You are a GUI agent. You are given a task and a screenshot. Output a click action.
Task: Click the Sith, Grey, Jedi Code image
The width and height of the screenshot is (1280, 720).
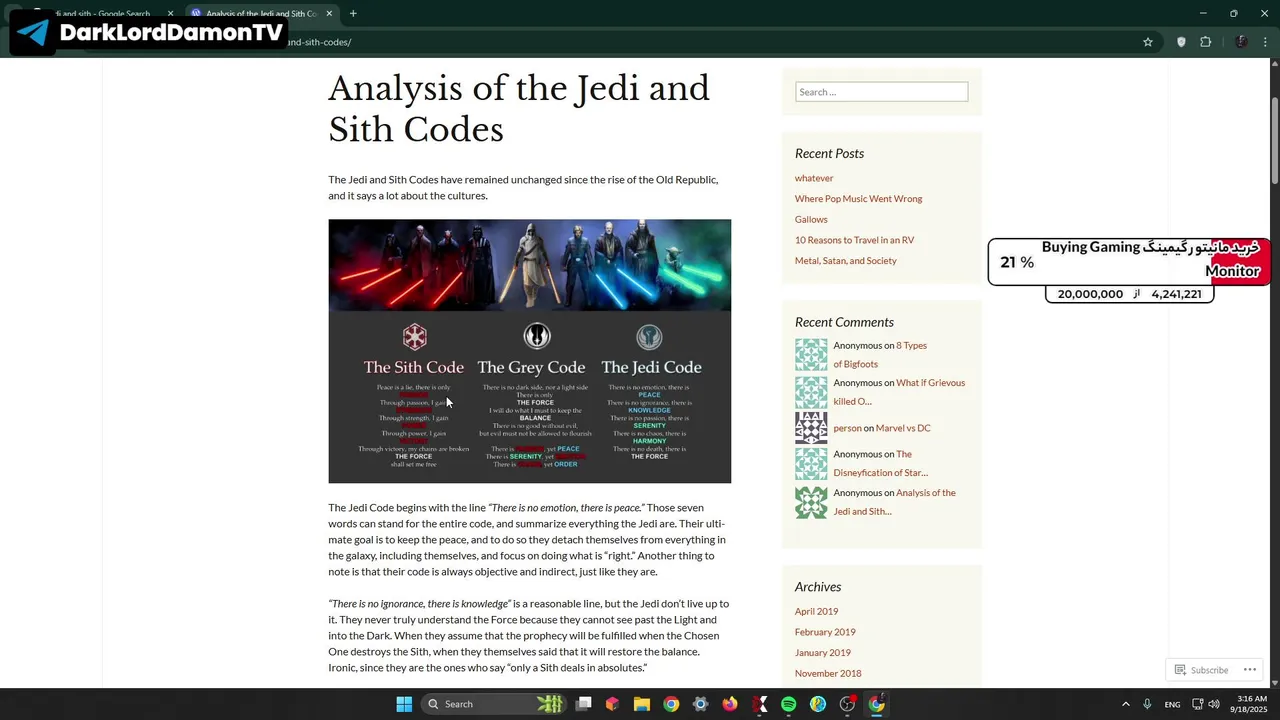[x=529, y=351]
